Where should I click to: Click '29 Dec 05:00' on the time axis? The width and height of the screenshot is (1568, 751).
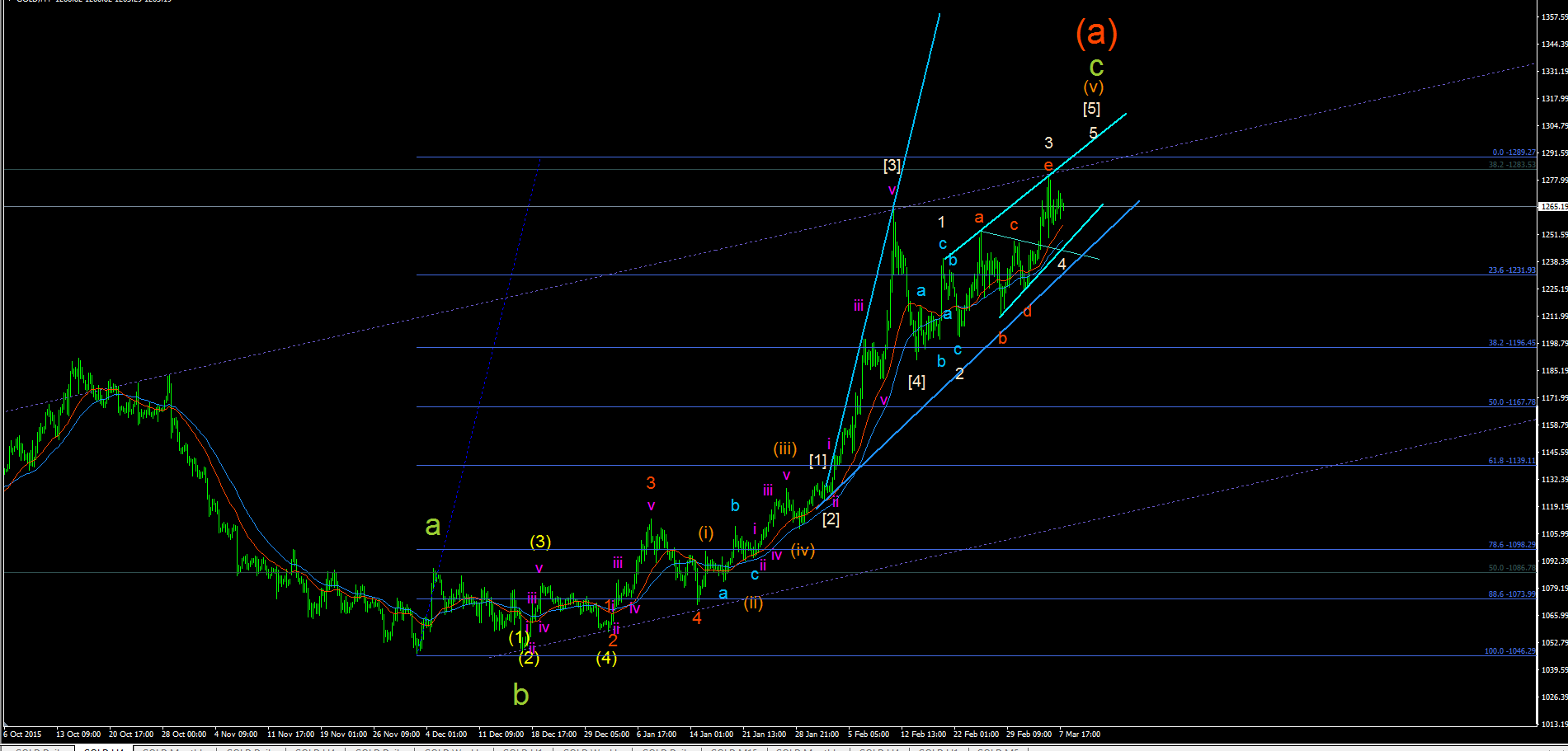606,734
